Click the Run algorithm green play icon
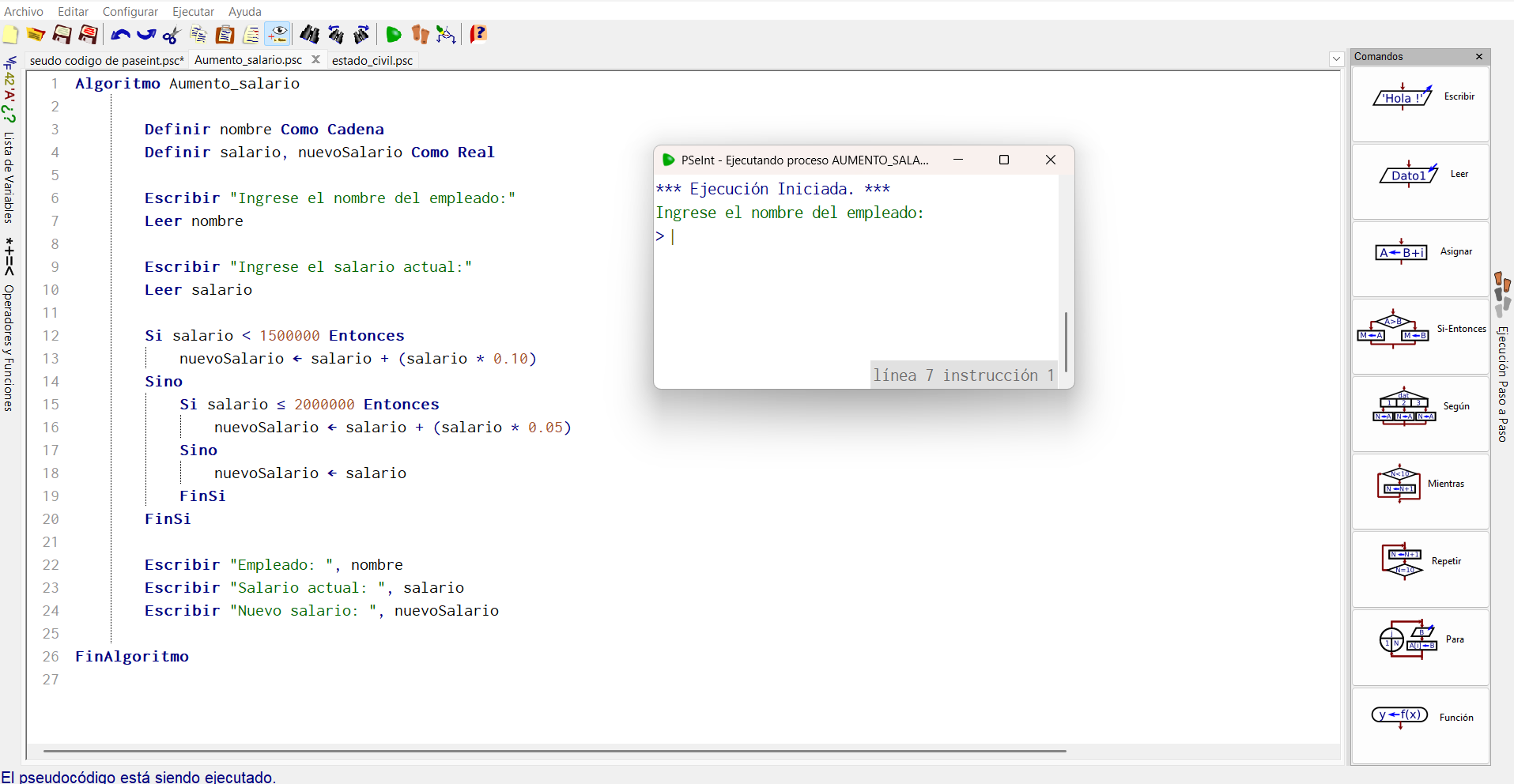The width and height of the screenshot is (1514, 784). coord(393,35)
